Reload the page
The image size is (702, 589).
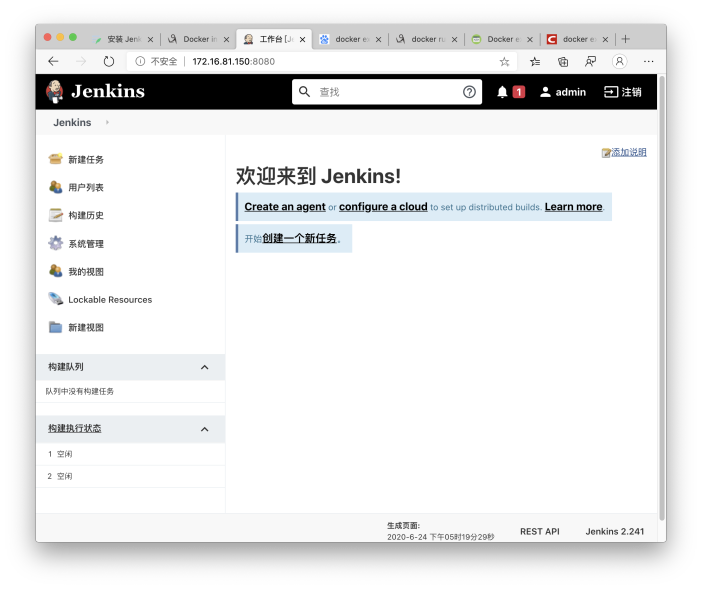tap(109, 61)
